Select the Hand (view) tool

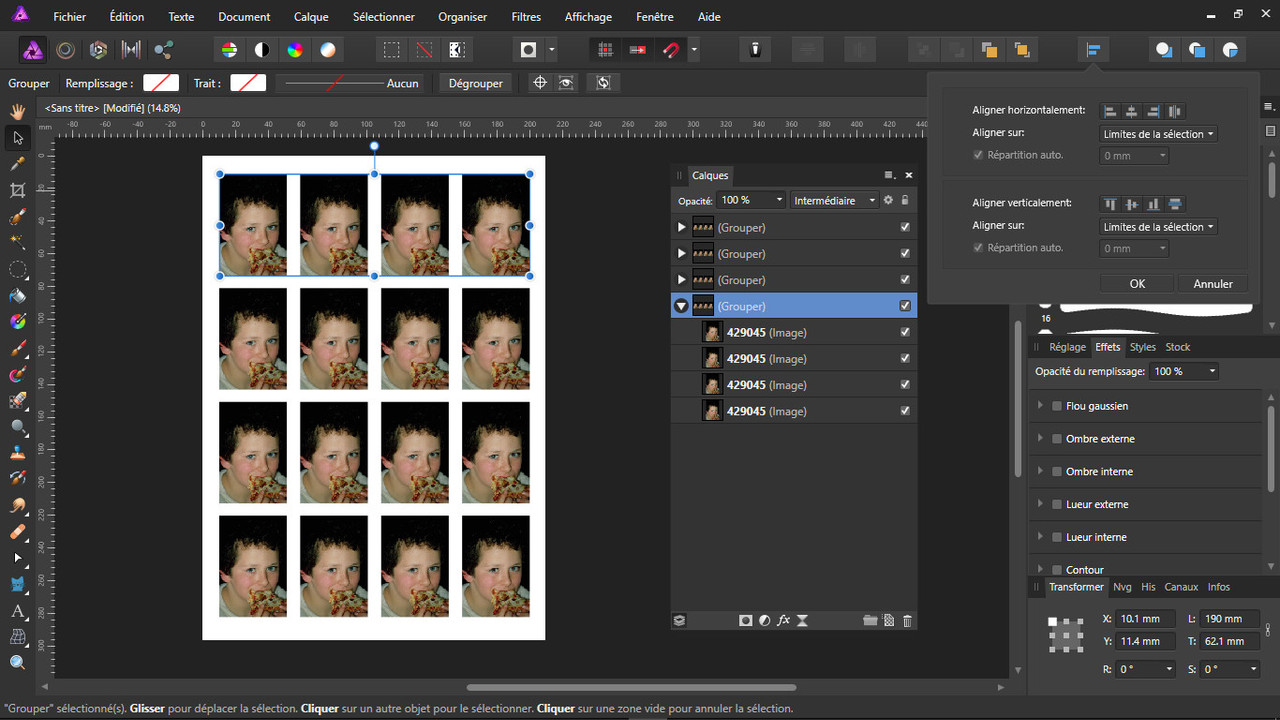pos(17,111)
